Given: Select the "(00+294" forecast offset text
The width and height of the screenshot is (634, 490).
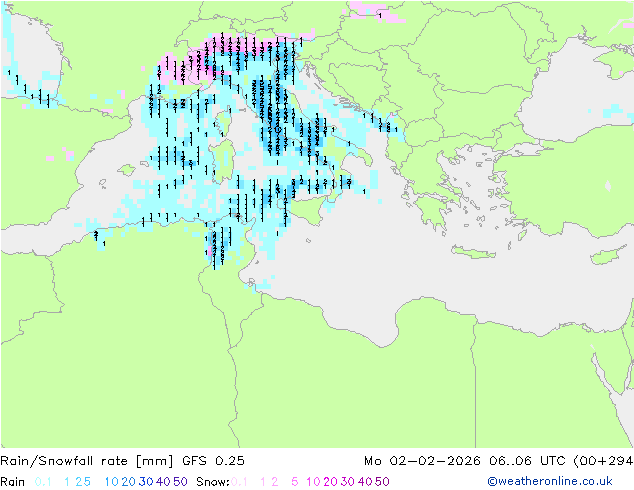Looking at the screenshot, I should (x=603, y=461).
